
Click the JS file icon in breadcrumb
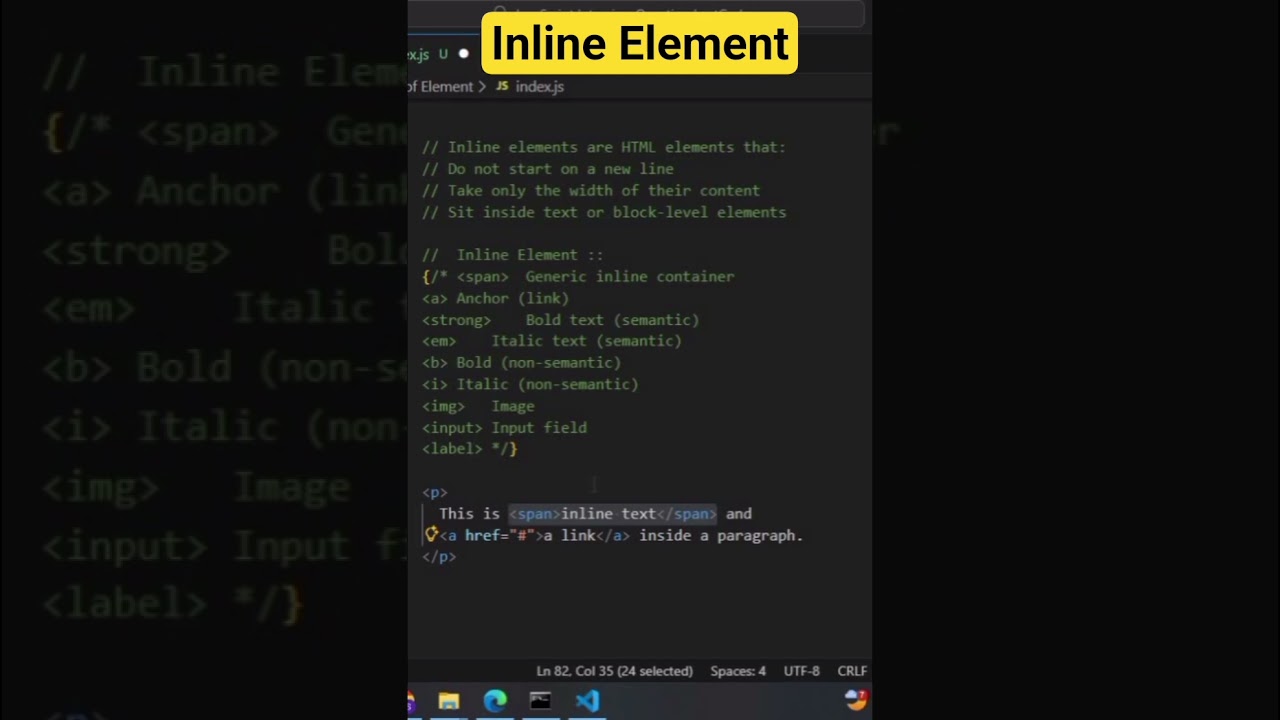click(502, 87)
